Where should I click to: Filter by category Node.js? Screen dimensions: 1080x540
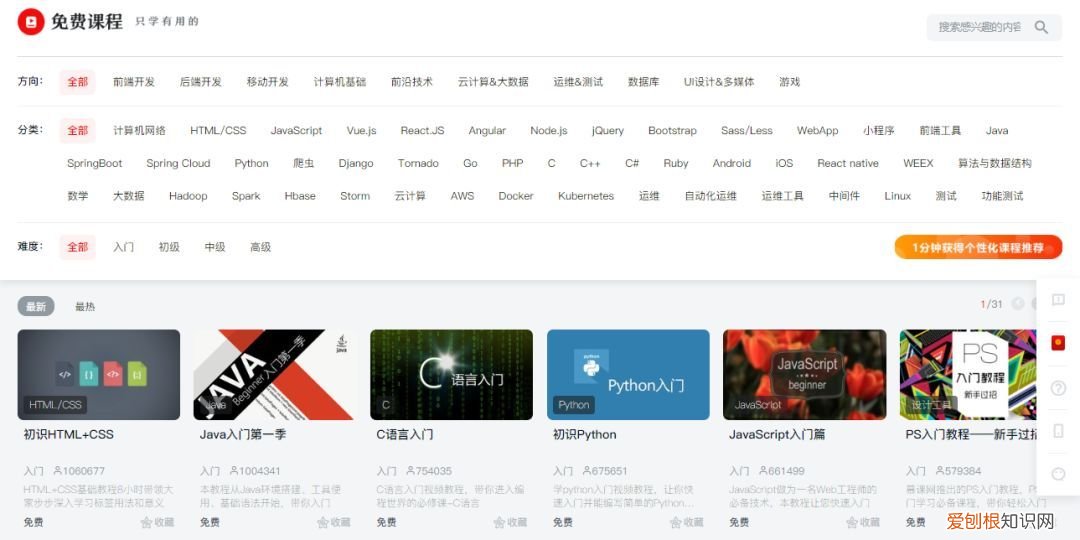coord(549,130)
